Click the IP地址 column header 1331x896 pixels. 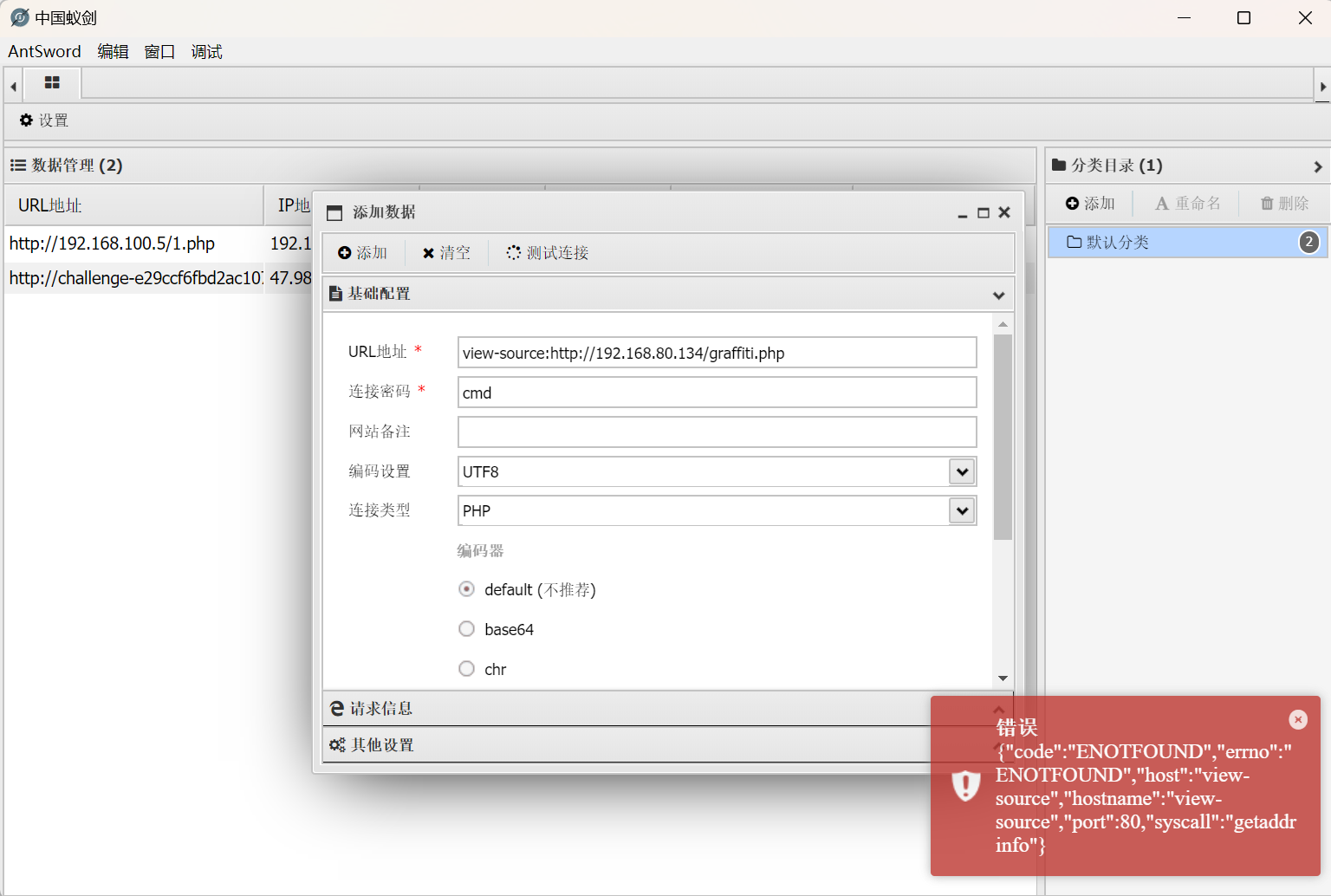coord(294,205)
